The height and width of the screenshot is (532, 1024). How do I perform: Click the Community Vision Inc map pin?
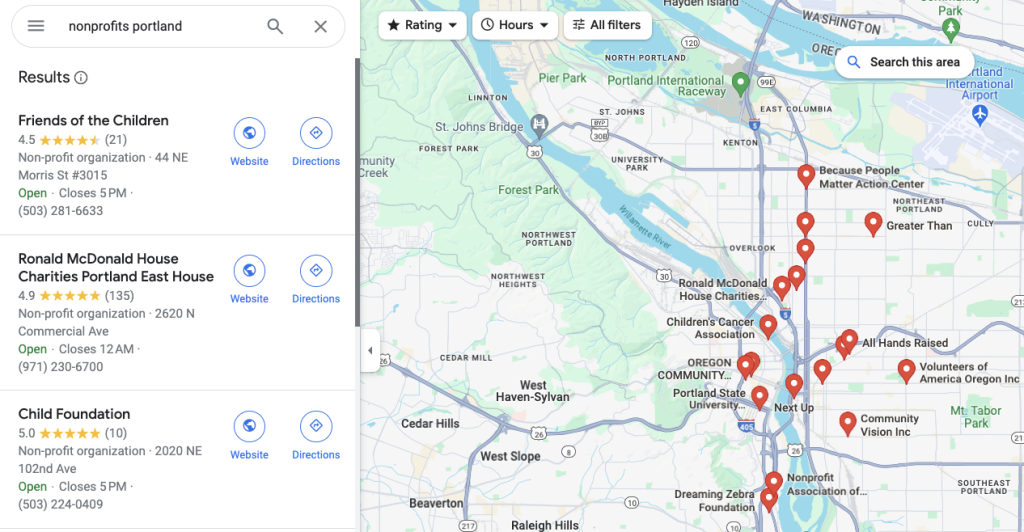pos(847,423)
